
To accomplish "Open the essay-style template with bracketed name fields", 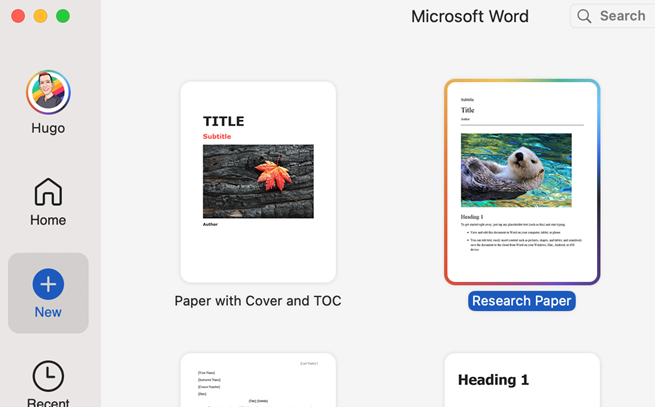I will [258, 380].
